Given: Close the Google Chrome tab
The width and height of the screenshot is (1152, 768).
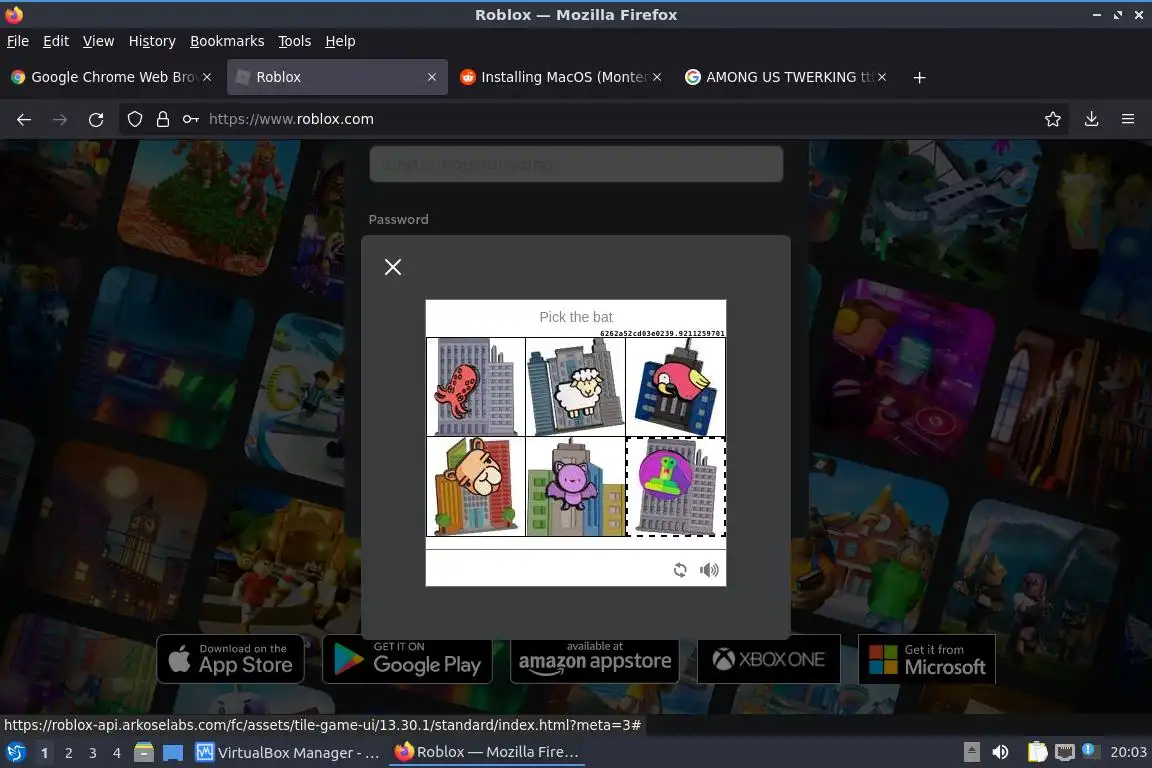Looking at the screenshot, I should tap(207, 77).
